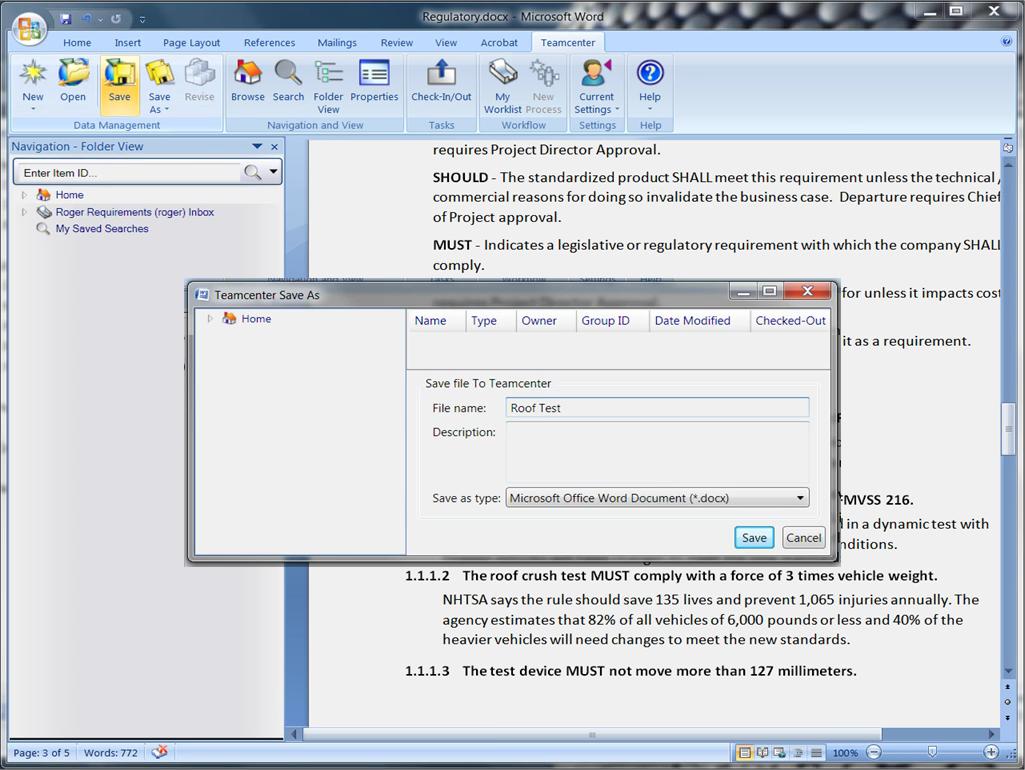Click the Redo icon in quick access toolbar

coord(116,19)
